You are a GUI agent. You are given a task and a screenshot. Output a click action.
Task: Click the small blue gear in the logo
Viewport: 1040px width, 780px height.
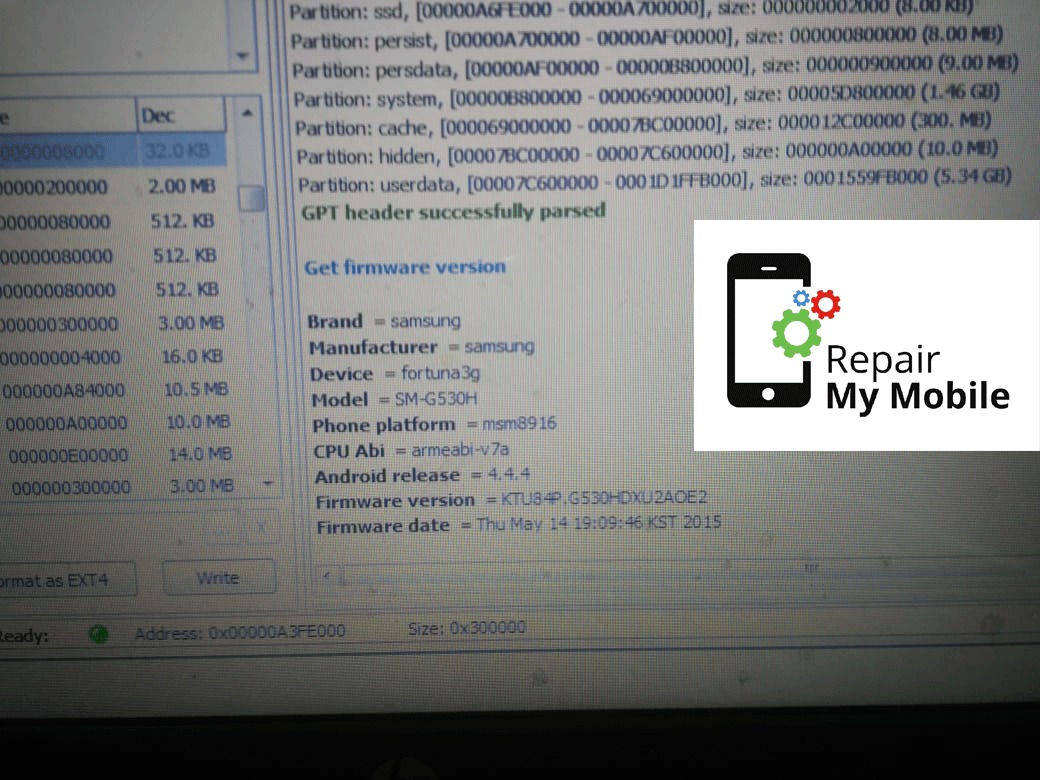tap(801, 298)
